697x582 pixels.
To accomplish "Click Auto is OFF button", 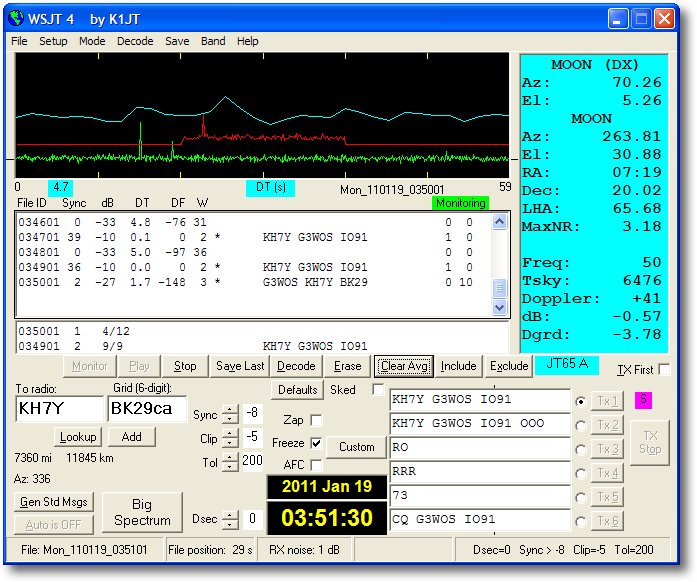I will (54, 525).
